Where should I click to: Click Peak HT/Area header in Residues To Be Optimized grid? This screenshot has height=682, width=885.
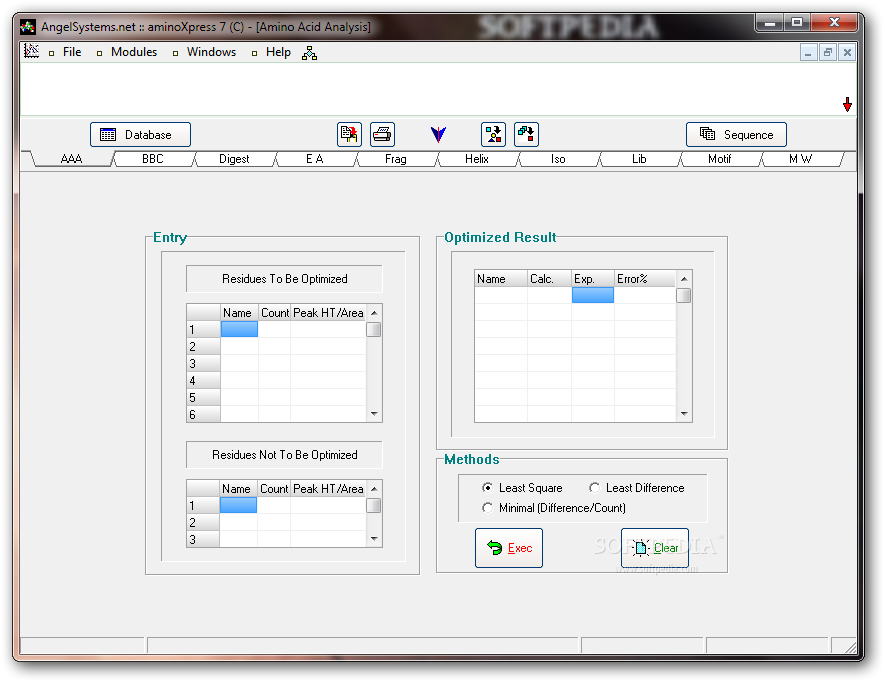point(328,313)
